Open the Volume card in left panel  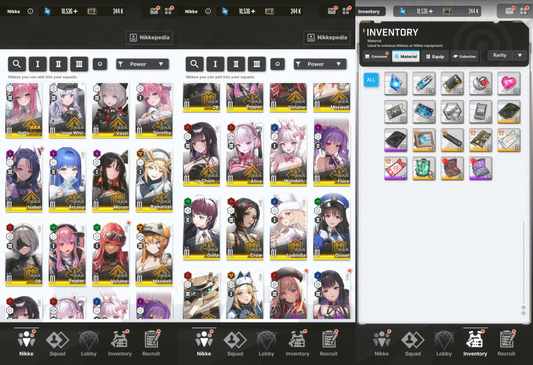110,254
